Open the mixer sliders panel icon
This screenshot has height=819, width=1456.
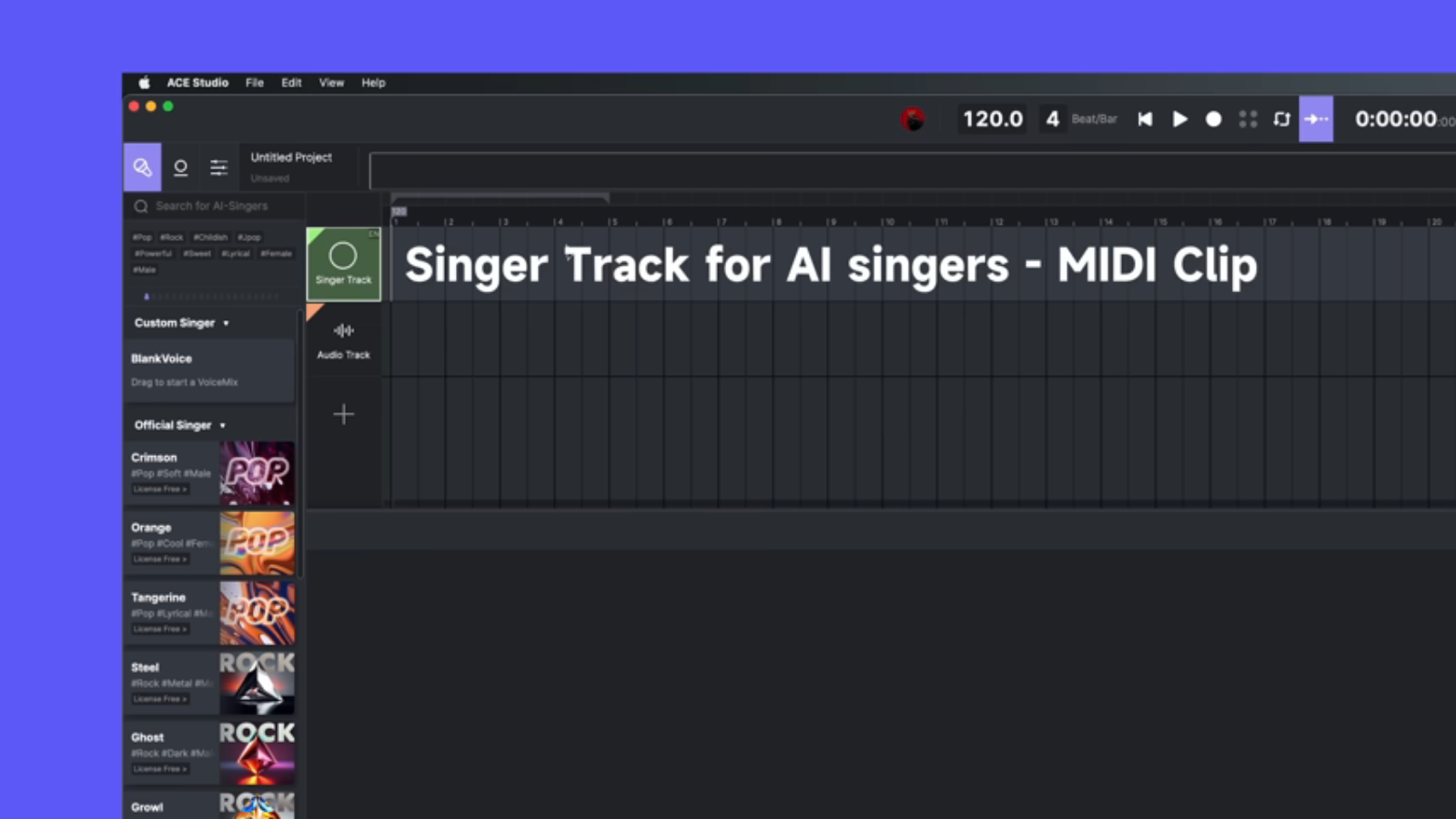click(x=219, y=167)
